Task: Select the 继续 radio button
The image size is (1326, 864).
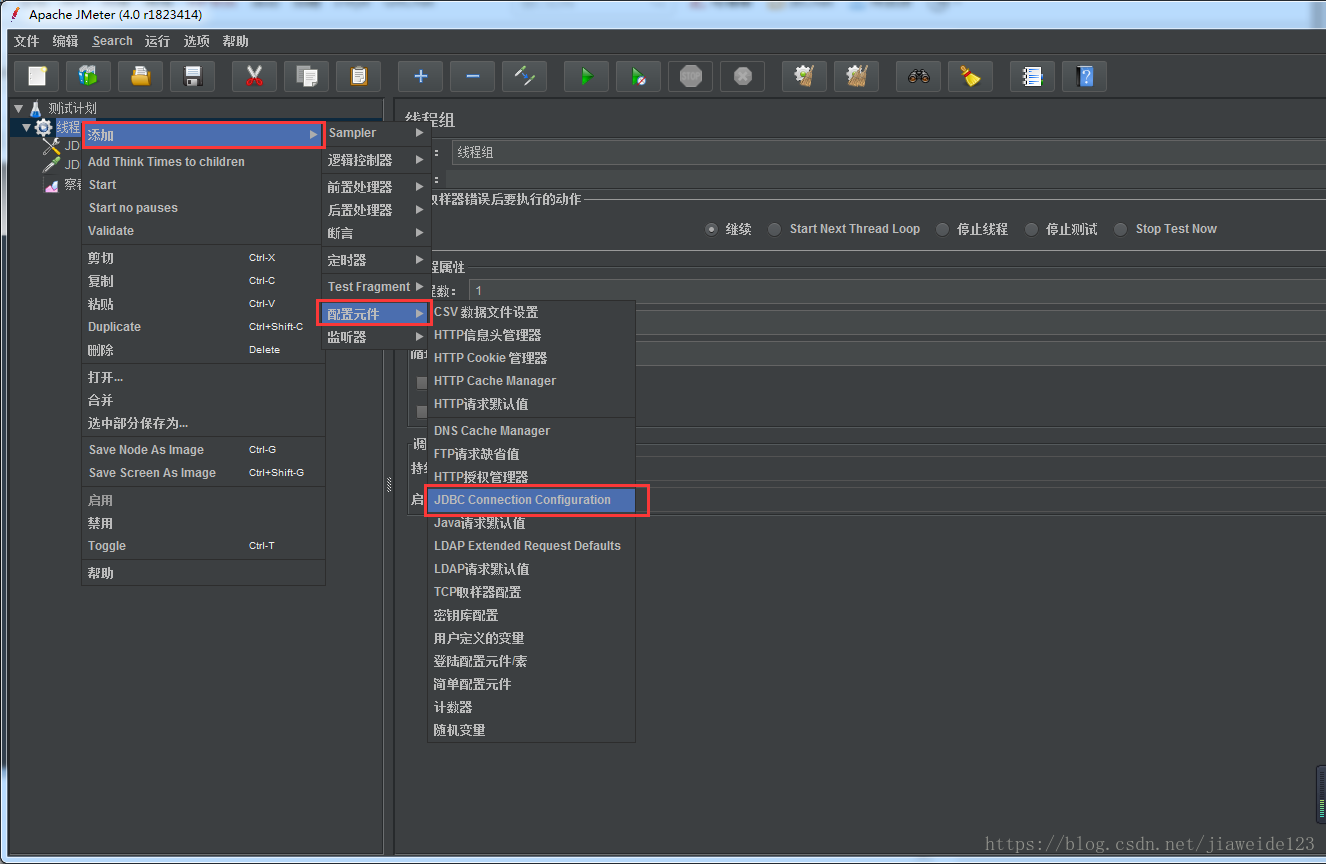Action: tap(711, 229)
